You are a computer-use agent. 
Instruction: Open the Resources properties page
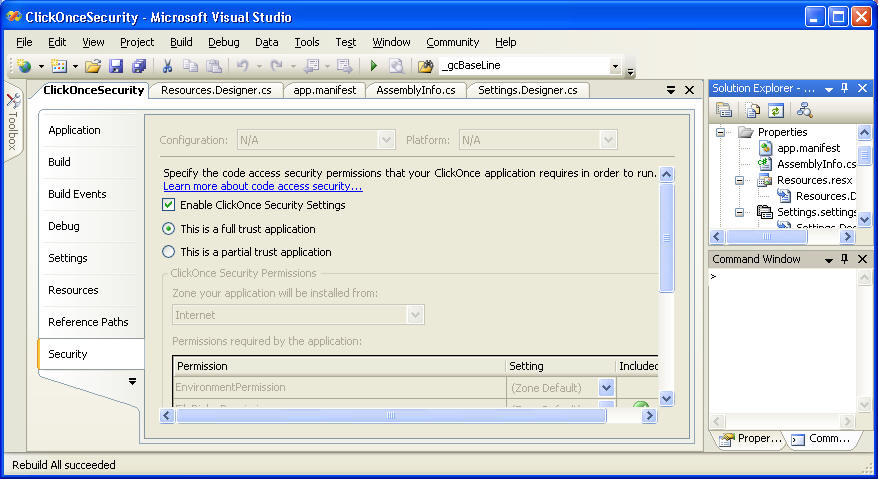pos(90,290)
